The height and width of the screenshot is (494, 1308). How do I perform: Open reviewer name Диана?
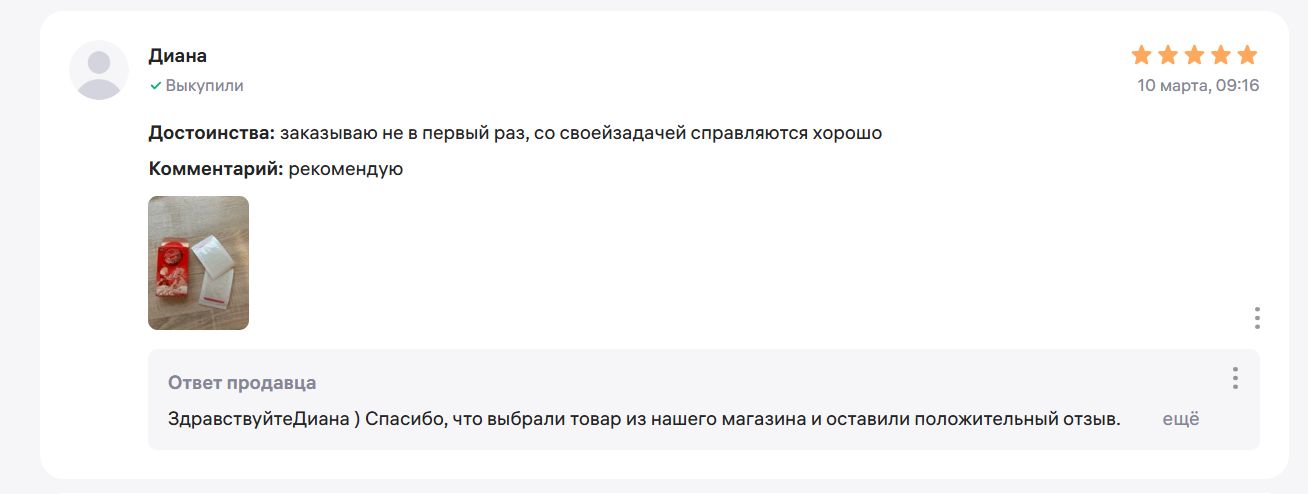(x=178, y=56)
